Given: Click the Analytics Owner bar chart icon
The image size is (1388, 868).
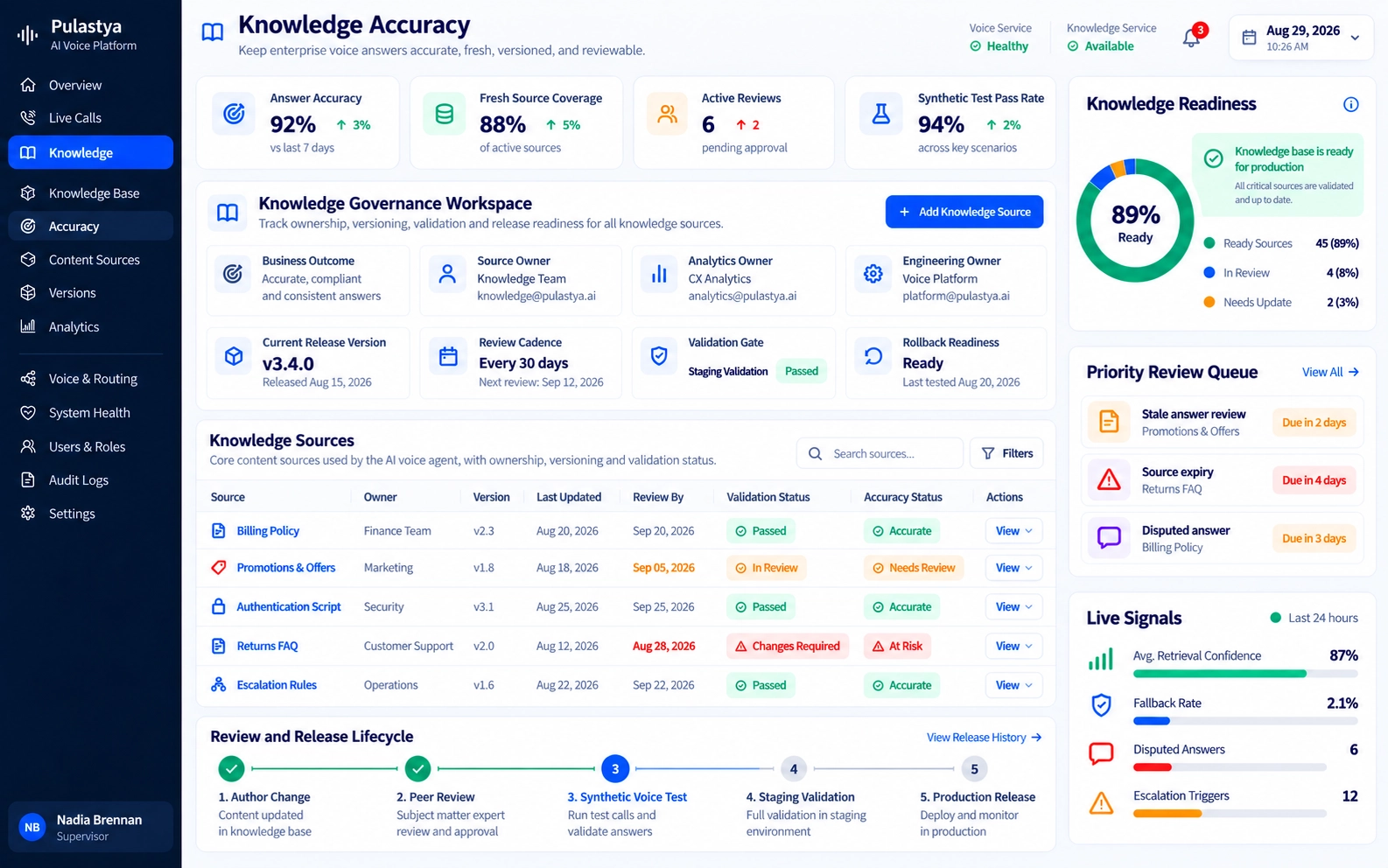Looking at the screenshot, I should (x=659, y=275).
